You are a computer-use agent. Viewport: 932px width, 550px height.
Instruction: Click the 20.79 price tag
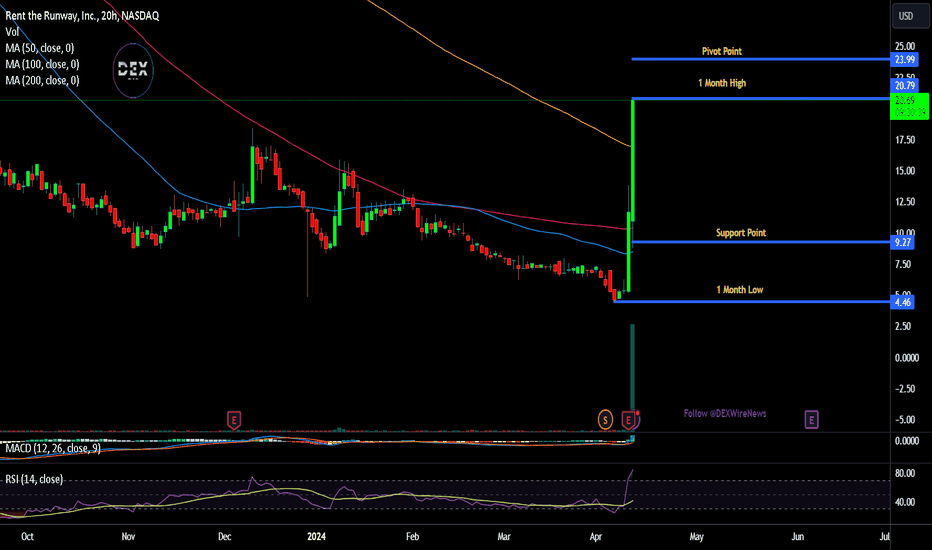pos(905,86)
